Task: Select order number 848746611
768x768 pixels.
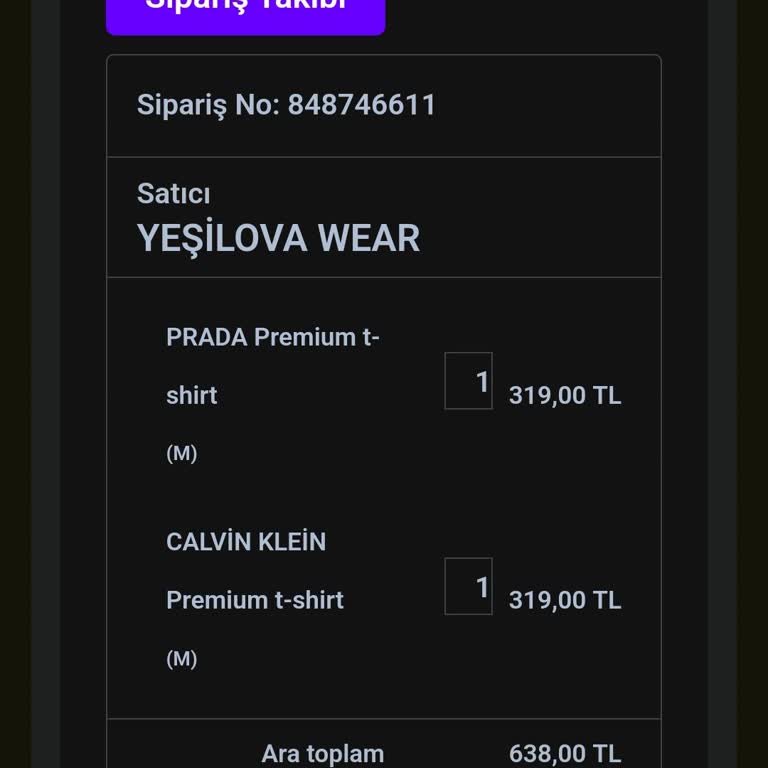Action: pyautogui.click(x=362, y=105)
